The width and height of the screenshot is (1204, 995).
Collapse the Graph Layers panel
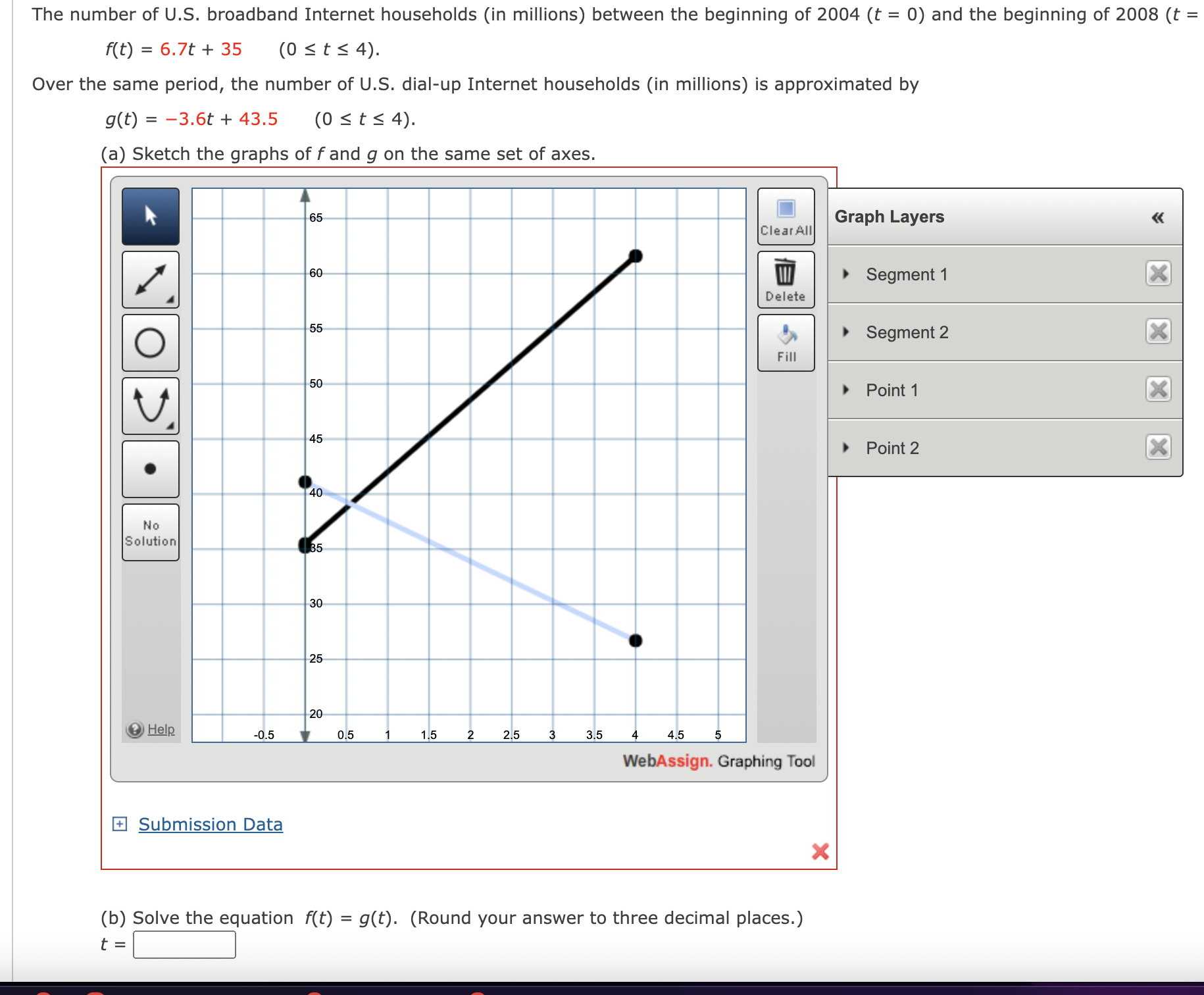coord(1158,218)
